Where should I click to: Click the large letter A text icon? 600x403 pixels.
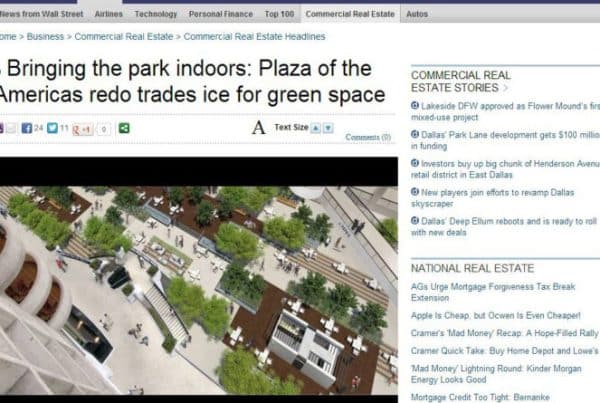[259, 128]
